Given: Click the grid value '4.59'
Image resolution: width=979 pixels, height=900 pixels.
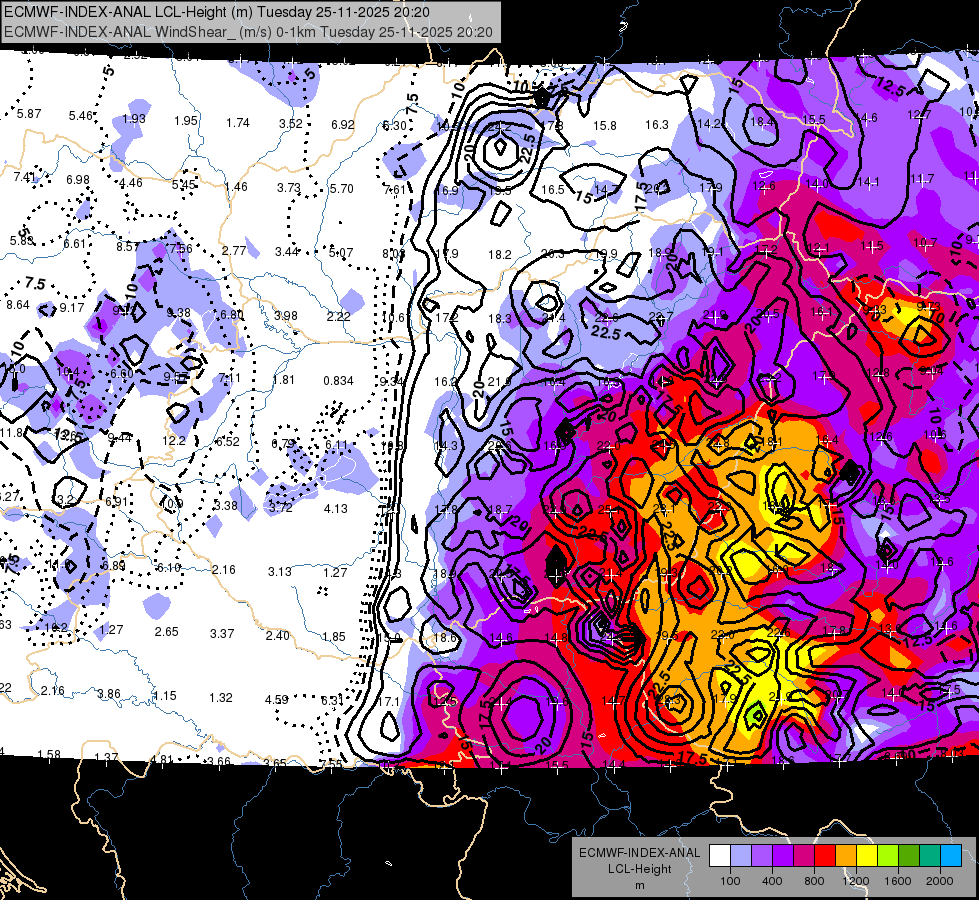Looking at the screenshot, I should click(x=277, y=700).
